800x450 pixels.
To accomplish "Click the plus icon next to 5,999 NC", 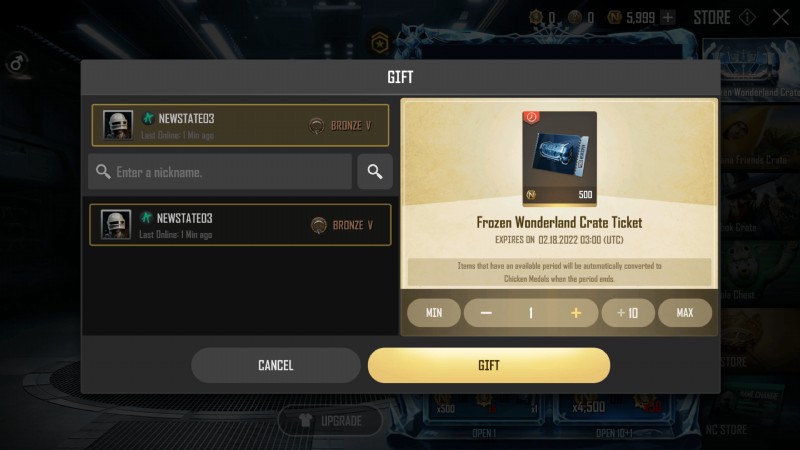I will 667,18.
